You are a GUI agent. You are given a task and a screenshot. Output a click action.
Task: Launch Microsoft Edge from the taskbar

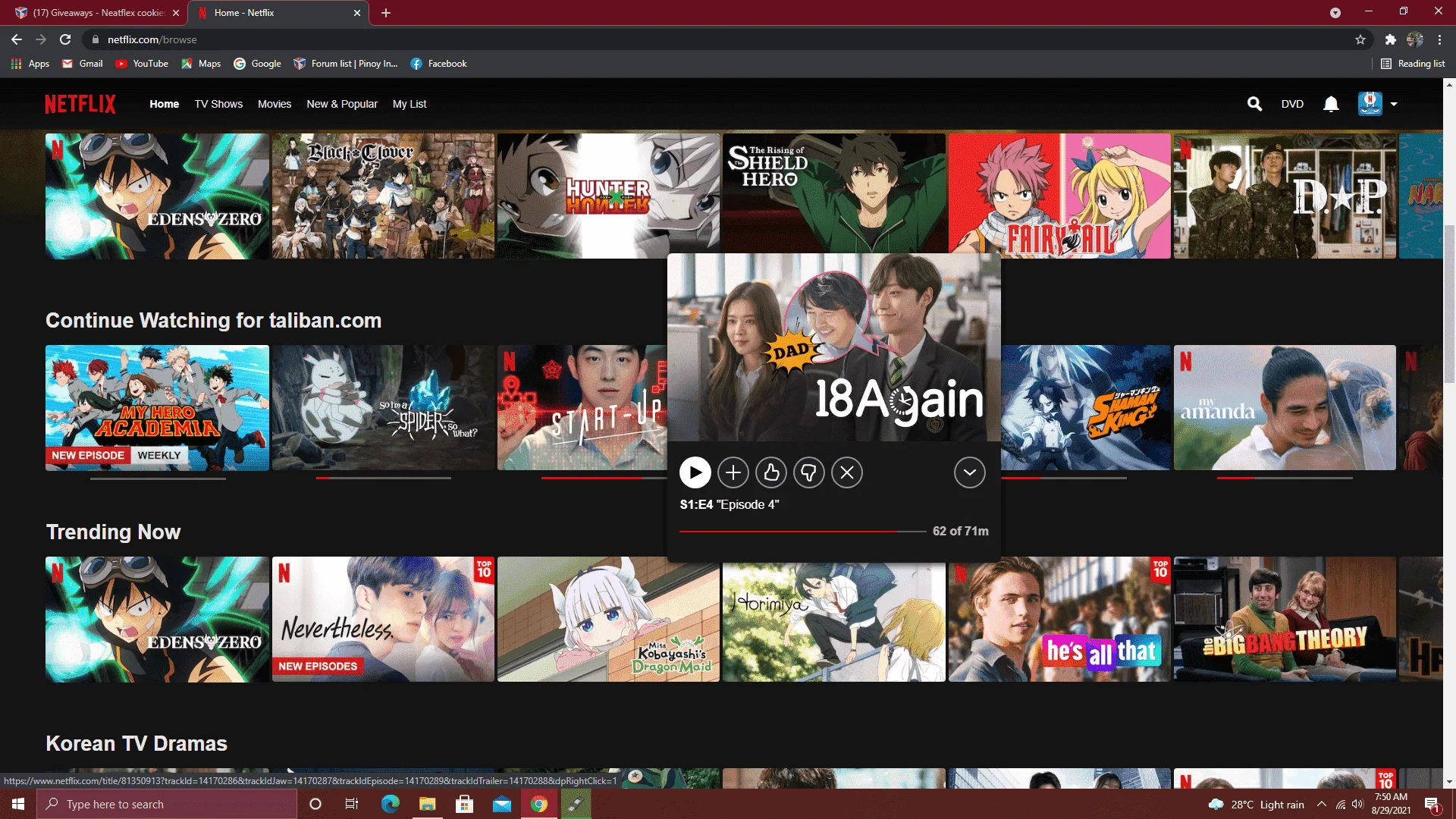pos(390,804)
